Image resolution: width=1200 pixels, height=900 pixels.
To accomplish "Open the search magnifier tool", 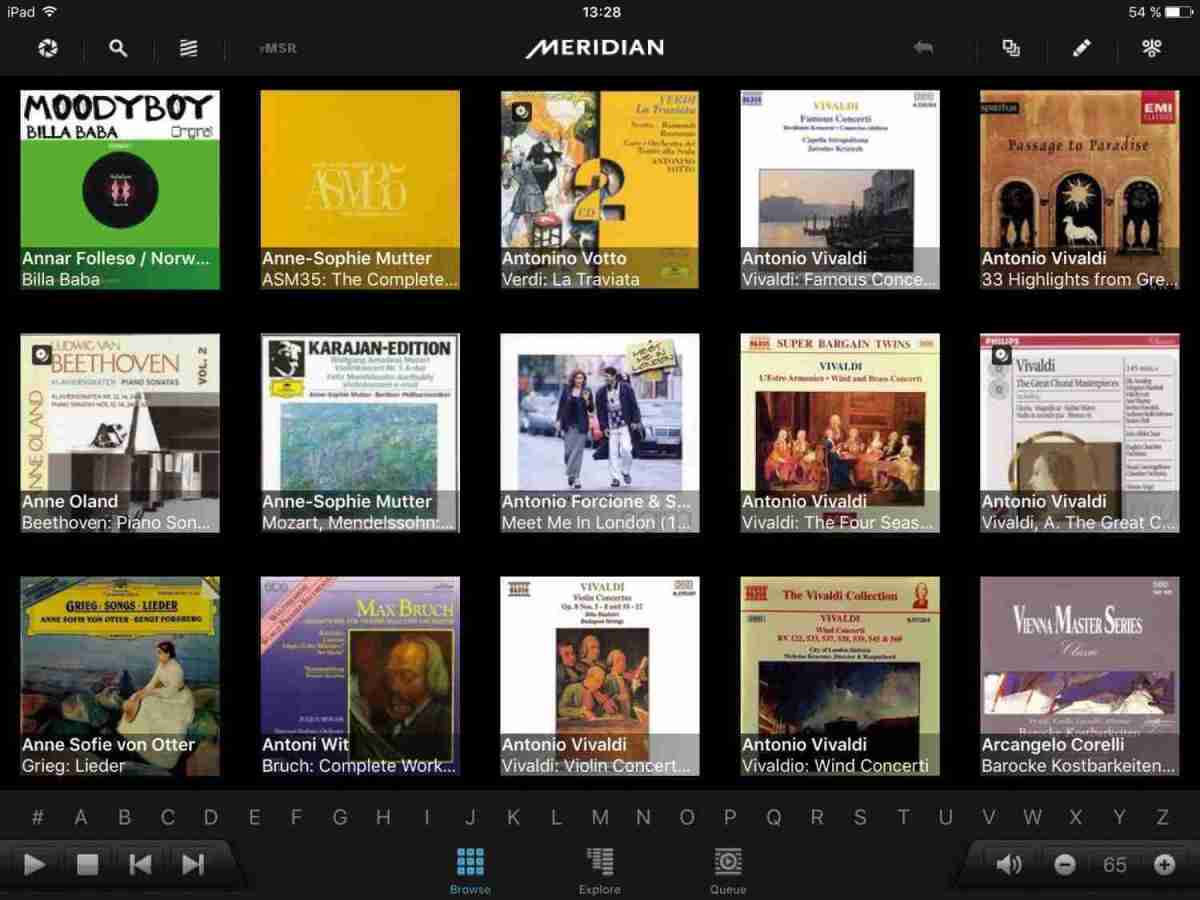I will (118, 48).
